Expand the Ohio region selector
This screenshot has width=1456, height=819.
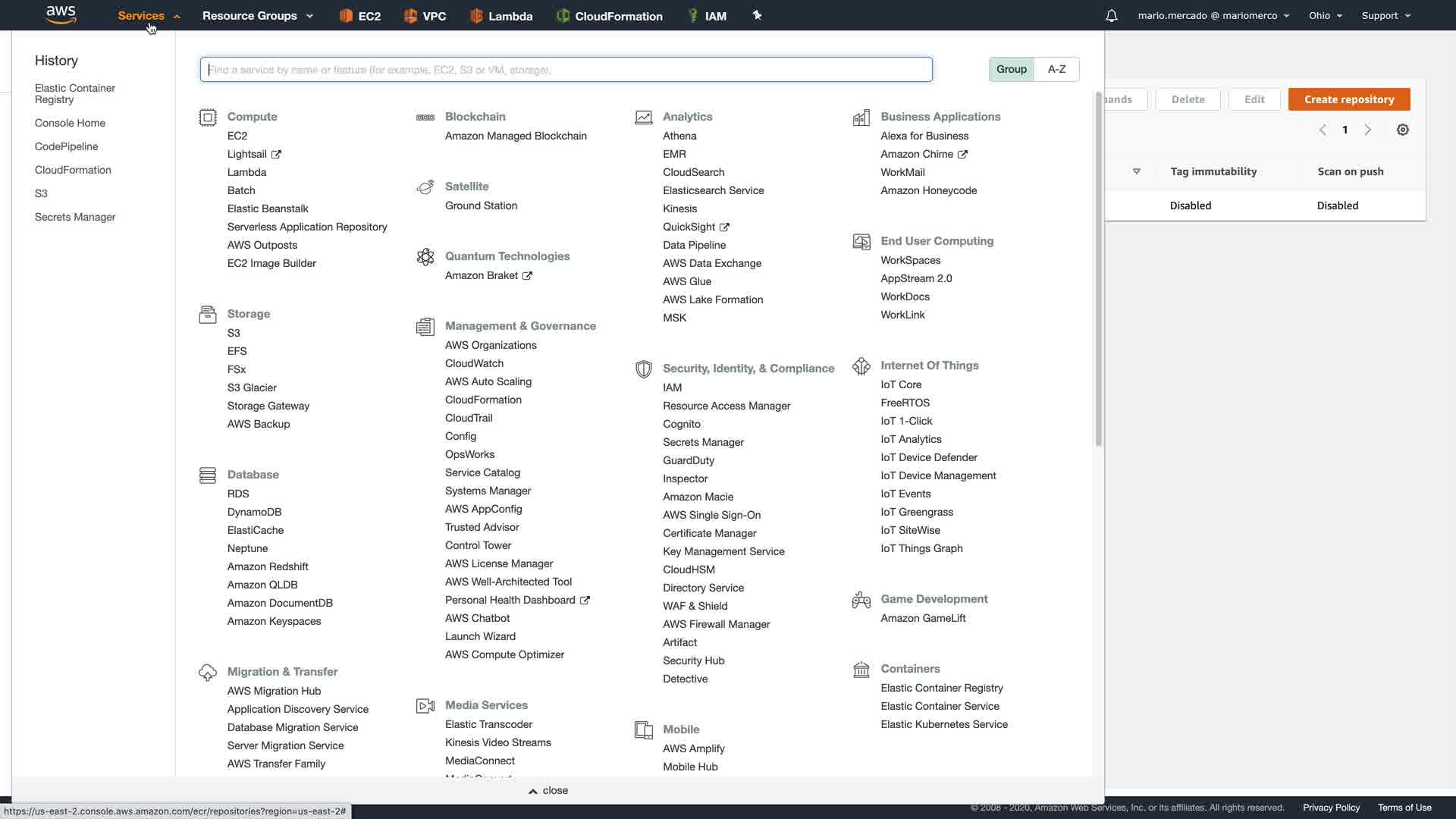(1325, 16)
